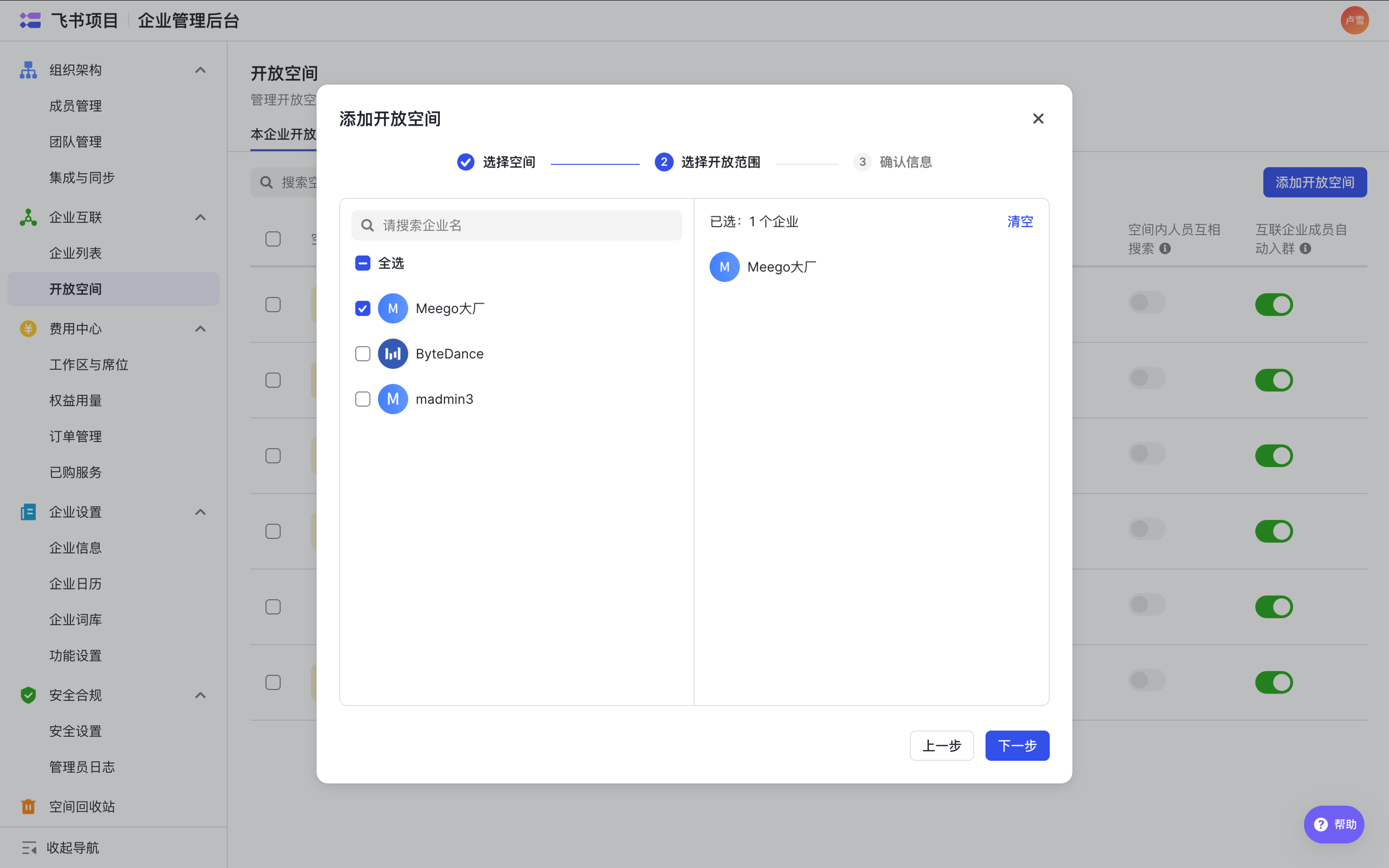1389x868 pixels.
Task: Click the 企业互联 network icon
Action: [28, 217]
